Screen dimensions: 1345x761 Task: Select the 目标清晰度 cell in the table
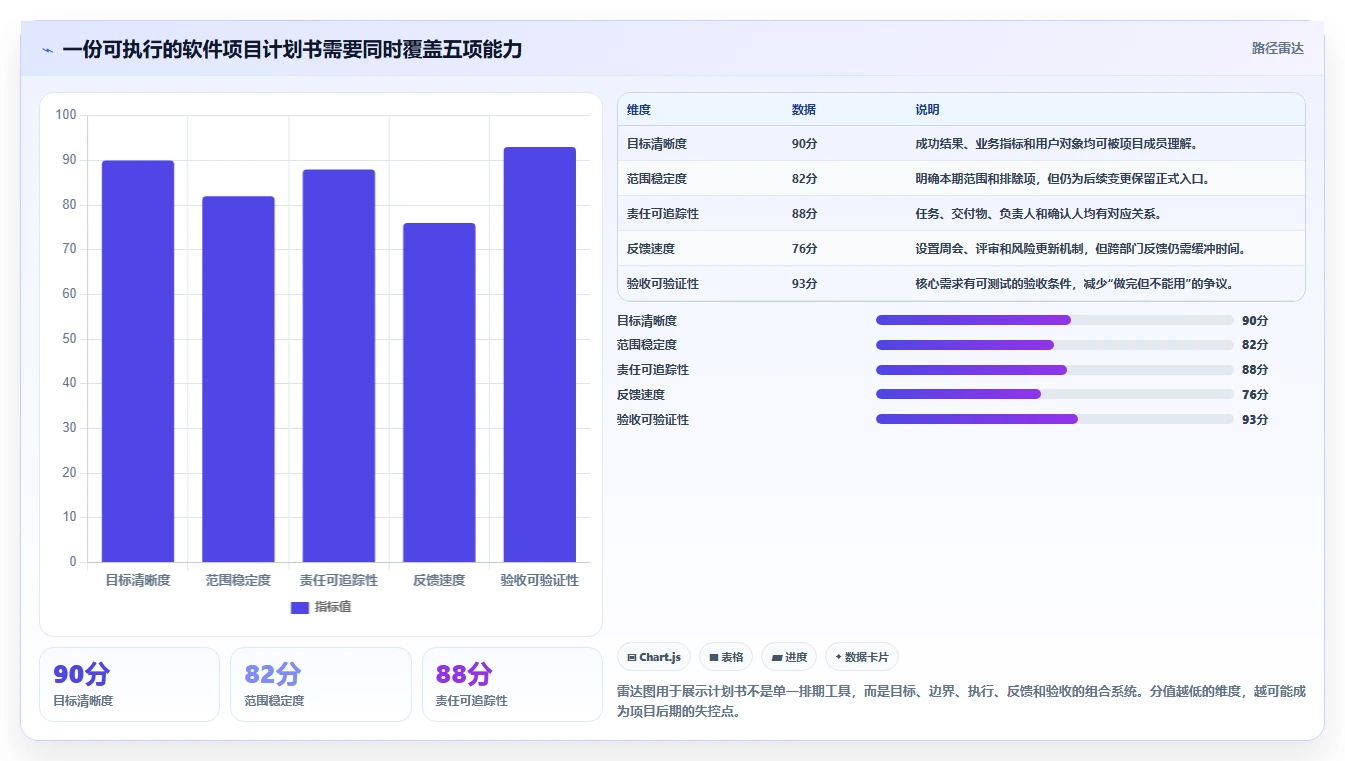pyautogui.click(x=657, y=144)
